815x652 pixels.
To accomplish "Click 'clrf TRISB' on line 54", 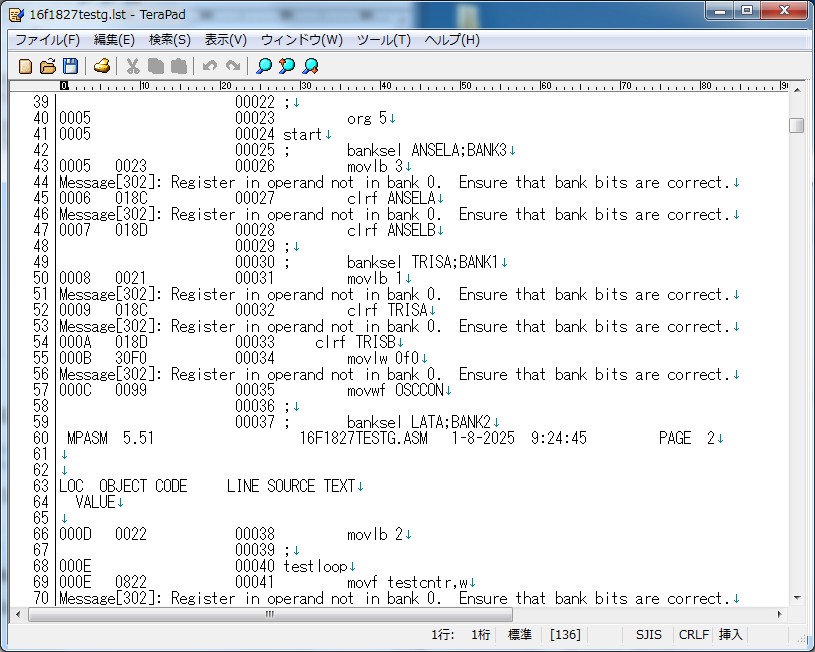I will [x=355, y=343].
